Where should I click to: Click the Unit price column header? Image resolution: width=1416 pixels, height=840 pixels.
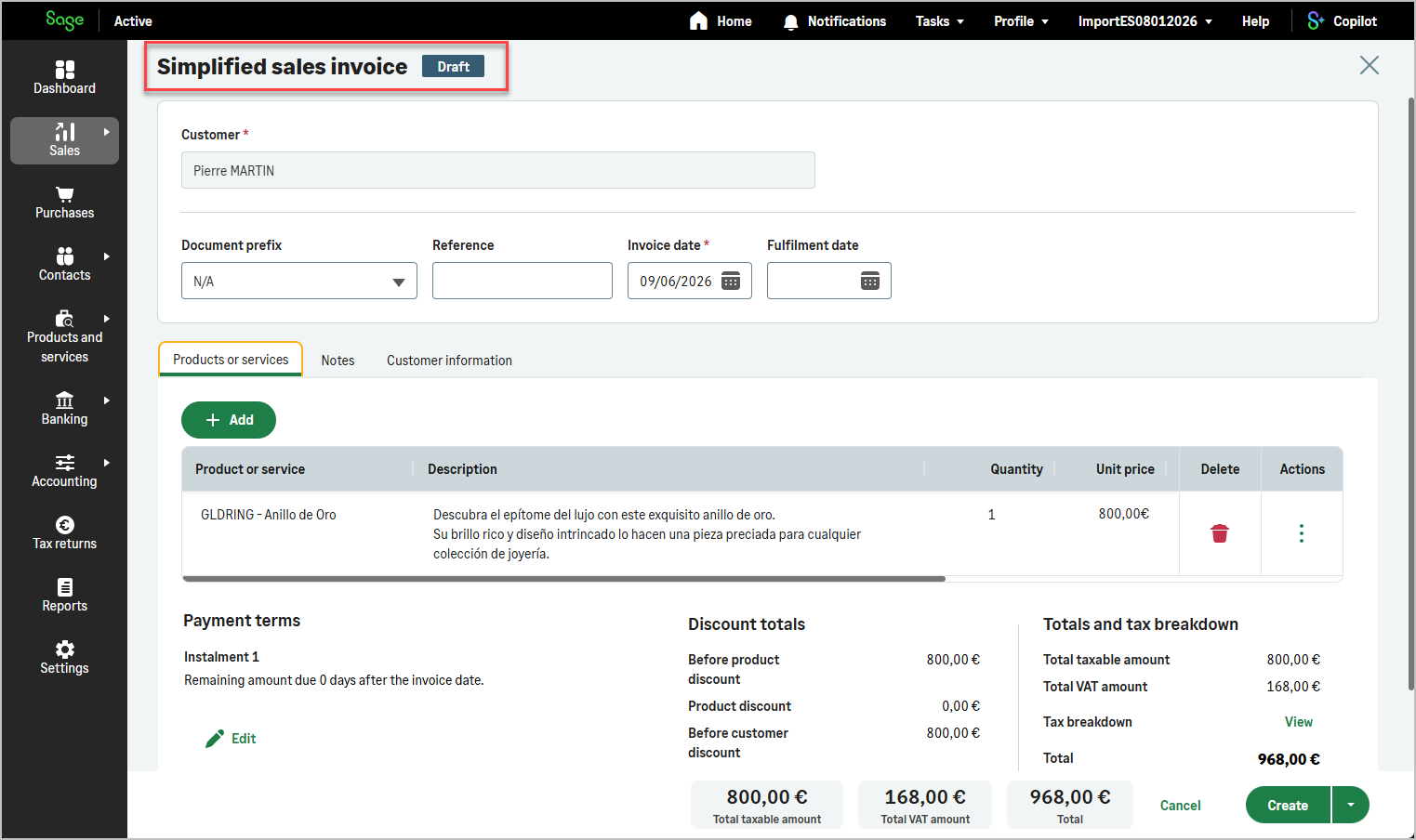1125,469
